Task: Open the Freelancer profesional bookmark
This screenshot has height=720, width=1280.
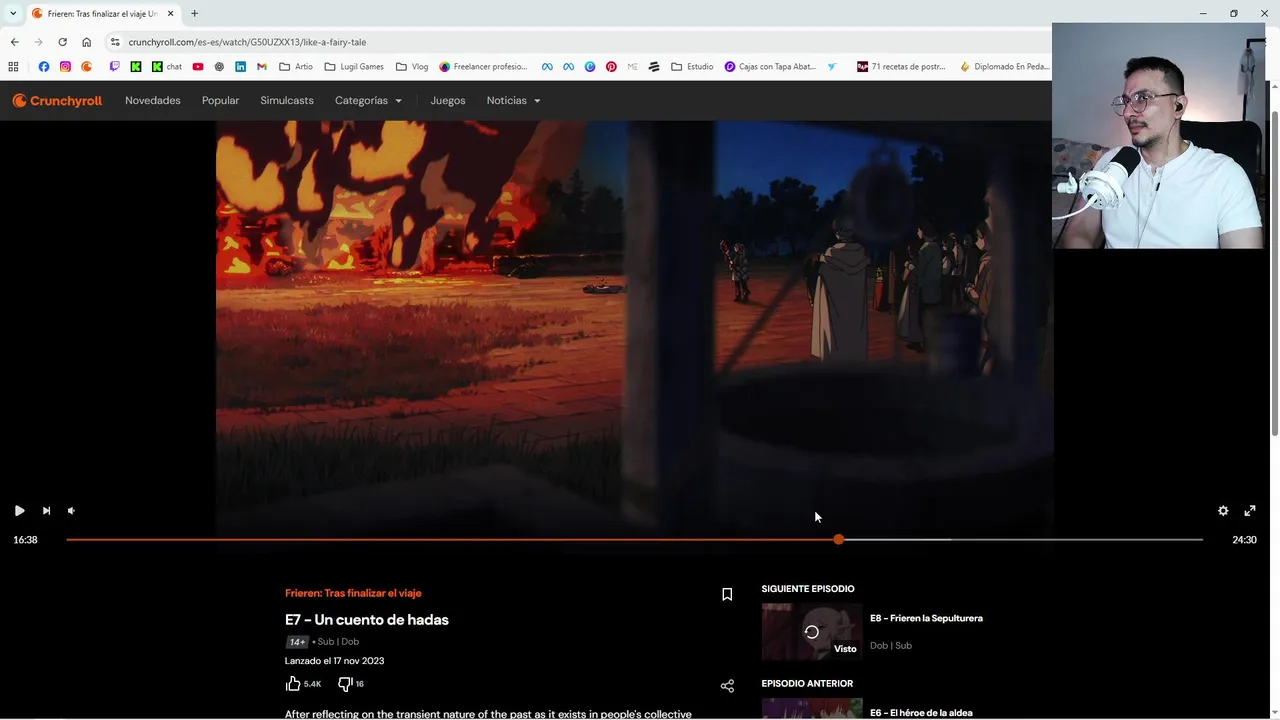Action: pos(483,67)
